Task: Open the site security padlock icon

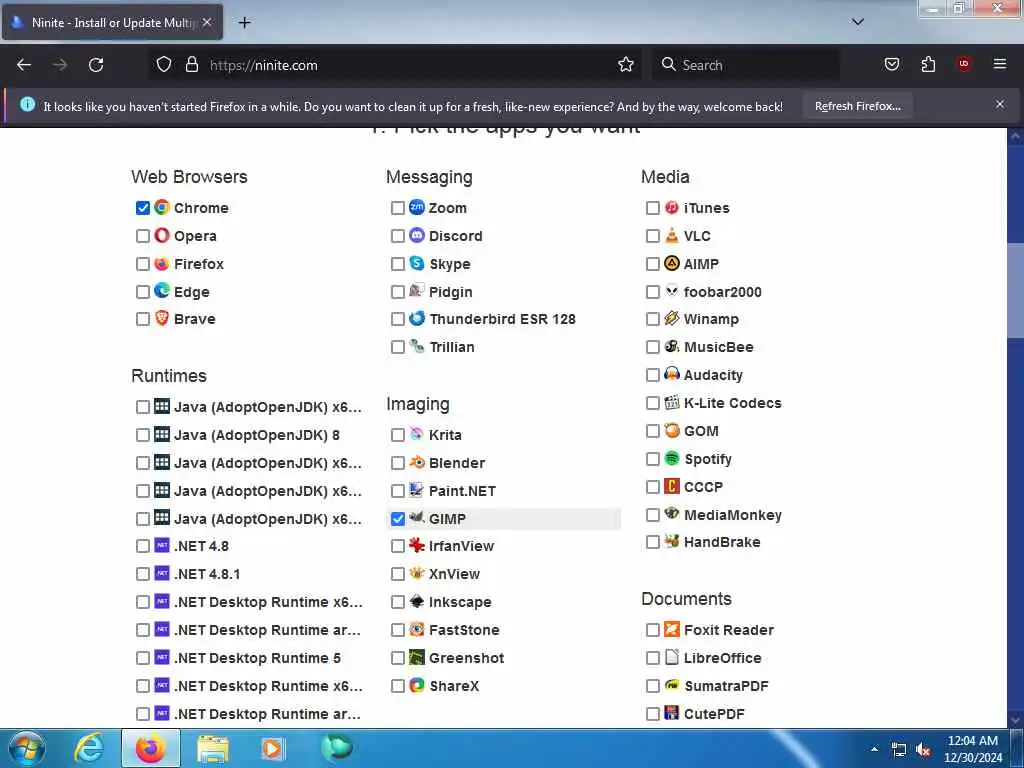Action: (191, 64)
